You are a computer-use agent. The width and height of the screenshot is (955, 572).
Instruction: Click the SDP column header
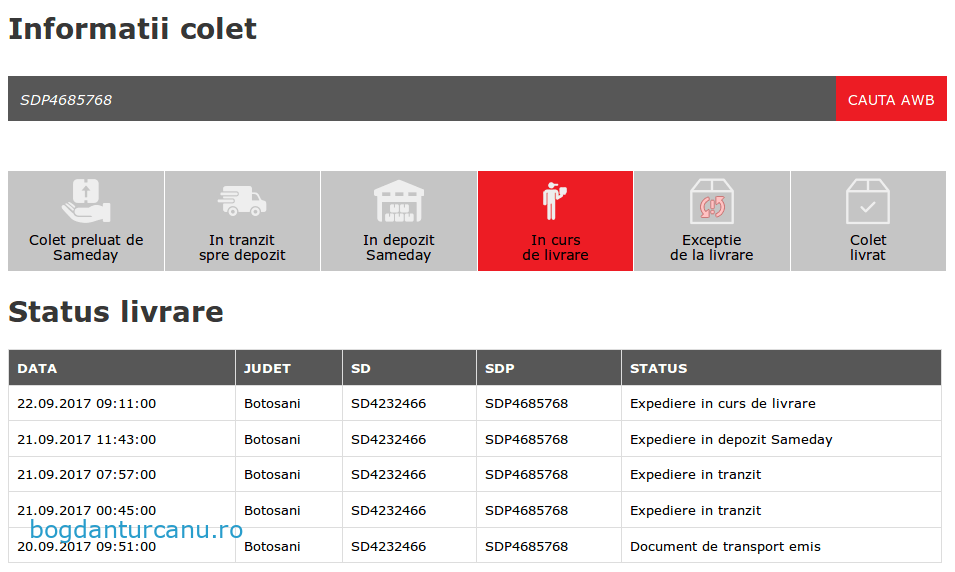click(x=500, y=368)
